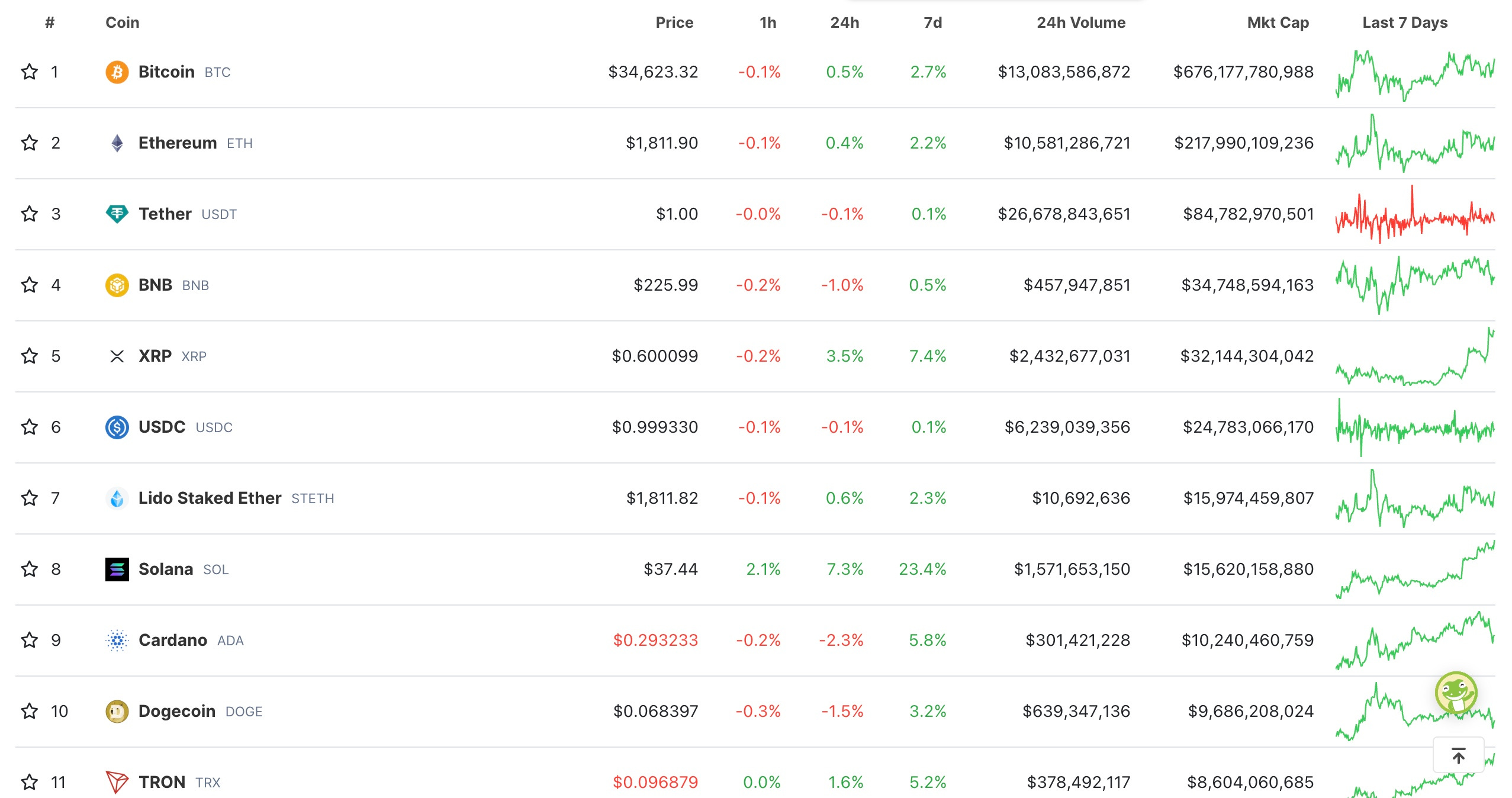The width and height of the screenshot is (1512, 798).
Task: Click the Tether logo icon
Action: (x=117, y=214)
